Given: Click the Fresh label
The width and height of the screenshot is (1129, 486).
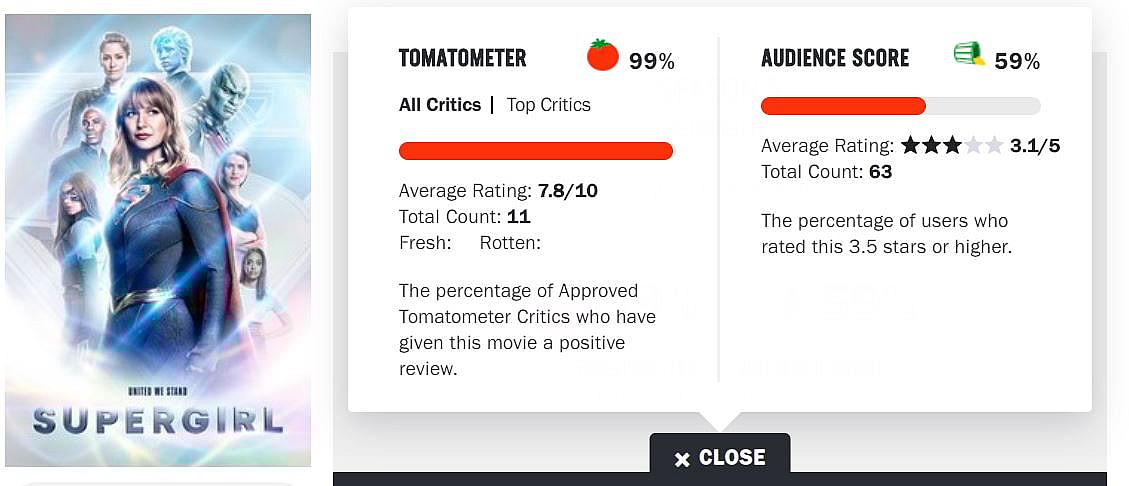Looking at the screenshot, I should 424,243.
